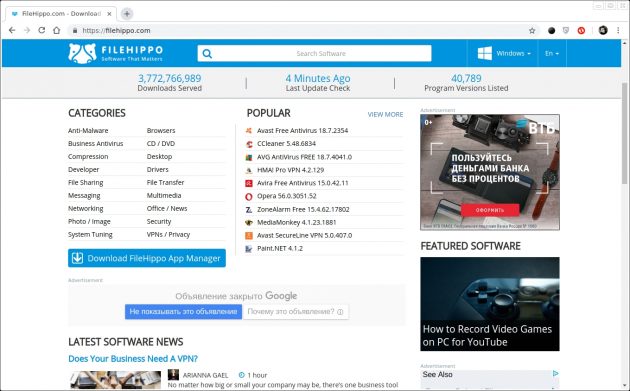Click the Avast Free Antivirus icon

[249, 131]
